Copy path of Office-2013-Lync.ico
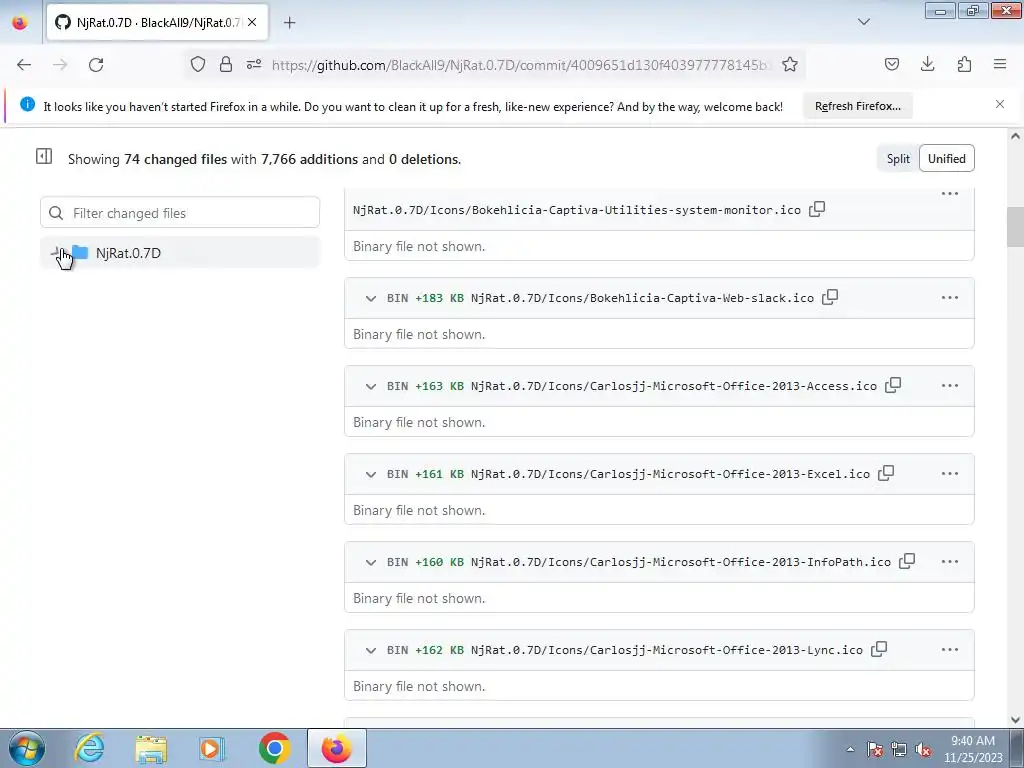 click(879, 649)
